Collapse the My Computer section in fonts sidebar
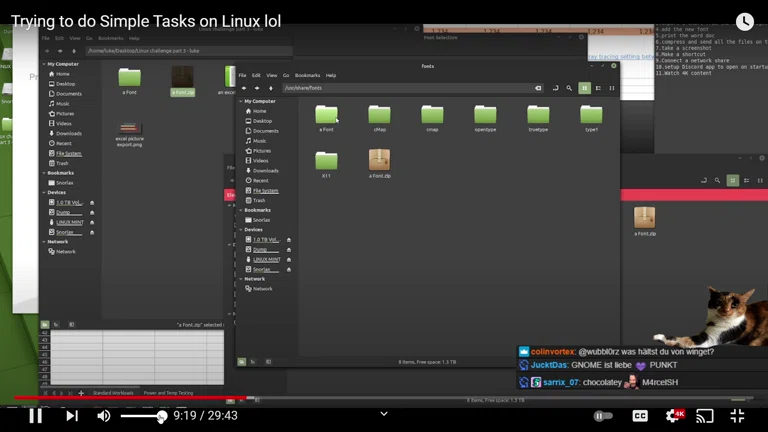This screenshot has width=768, height=432. [241, 101]
